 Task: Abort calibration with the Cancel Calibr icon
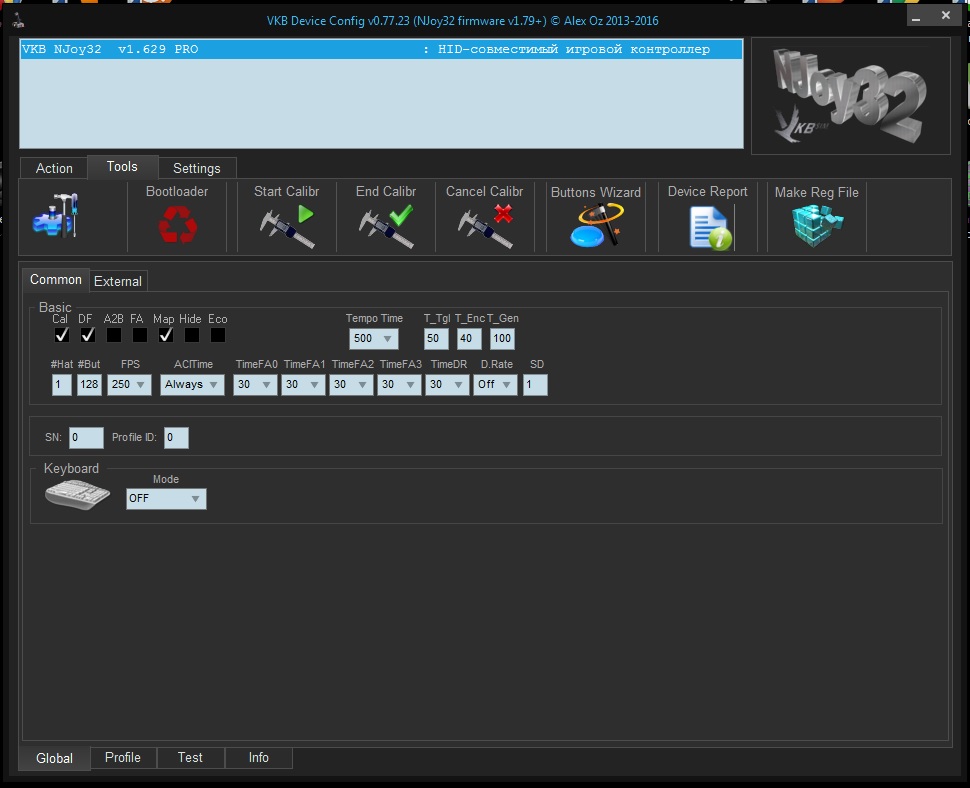[485, 227]
